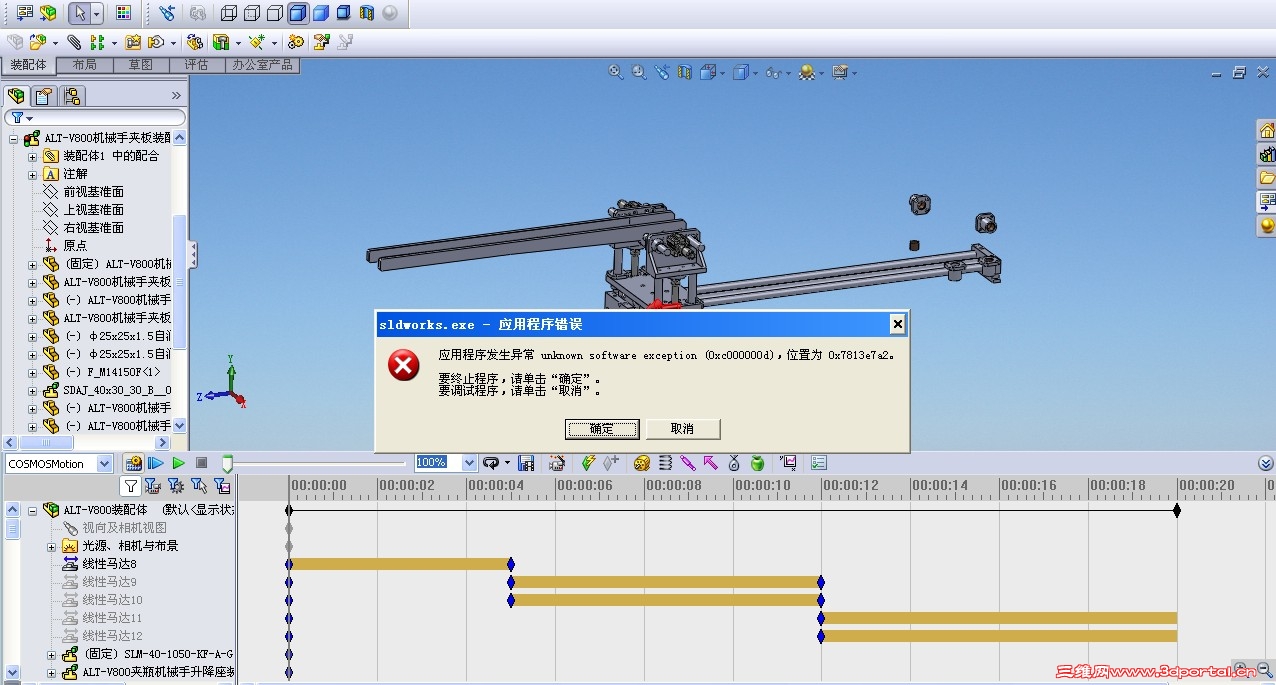This screenshot has height=685, width=1276.
Task: Click Move Component icon
Action: click(x=157, y=42)
